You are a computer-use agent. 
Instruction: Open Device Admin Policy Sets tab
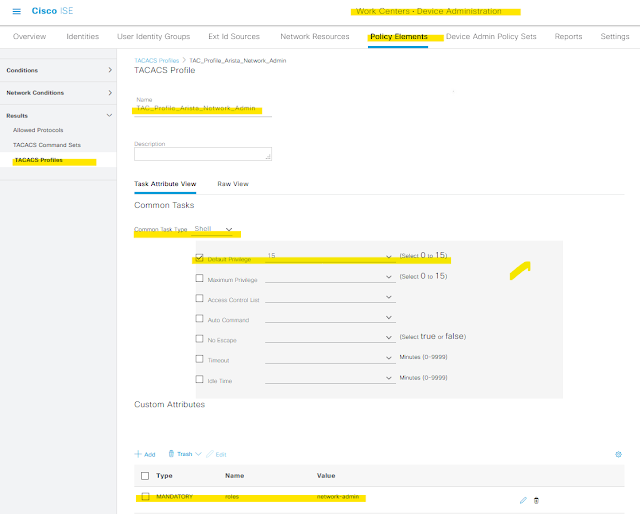click(x=491, y=36)
